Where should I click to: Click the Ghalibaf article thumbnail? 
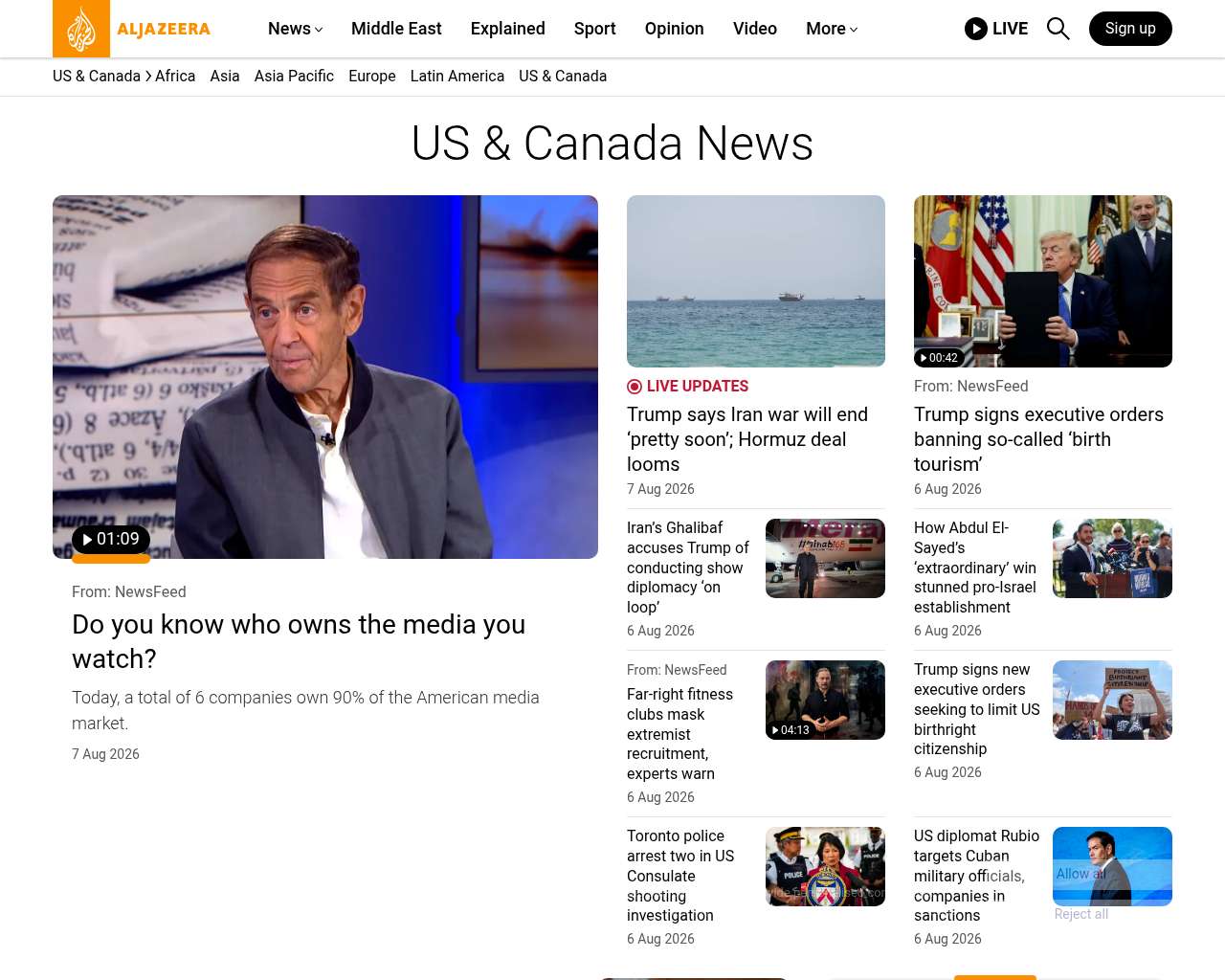pos(825,558)
